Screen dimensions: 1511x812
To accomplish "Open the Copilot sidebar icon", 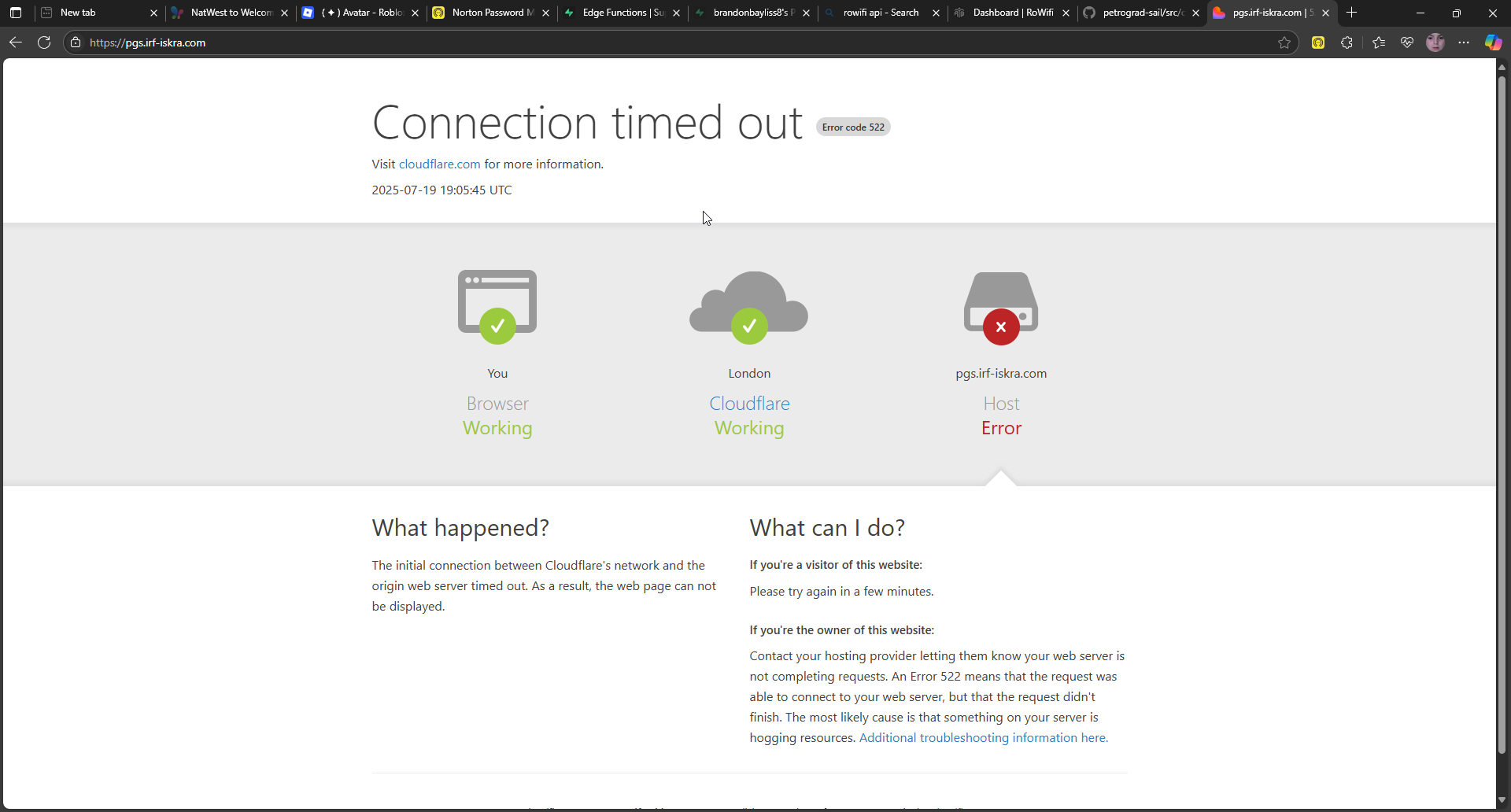I will coord(1493,42).
